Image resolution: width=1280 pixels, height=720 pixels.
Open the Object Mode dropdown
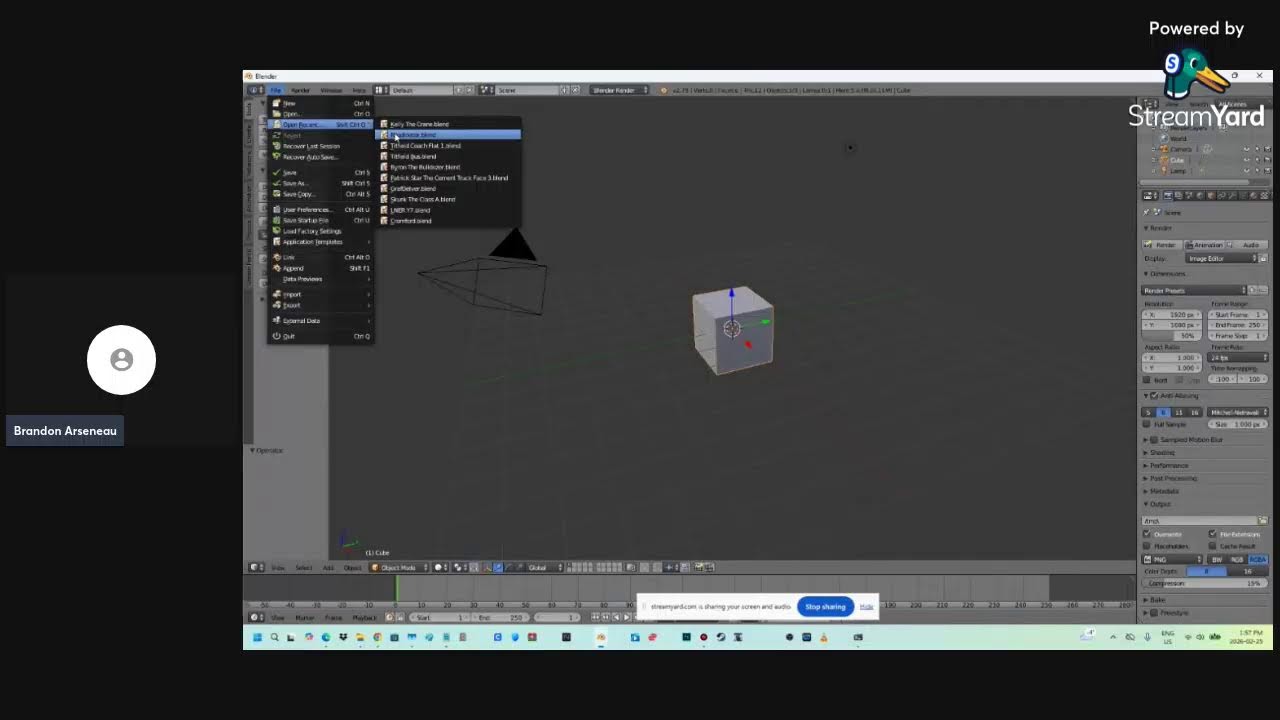399,567
